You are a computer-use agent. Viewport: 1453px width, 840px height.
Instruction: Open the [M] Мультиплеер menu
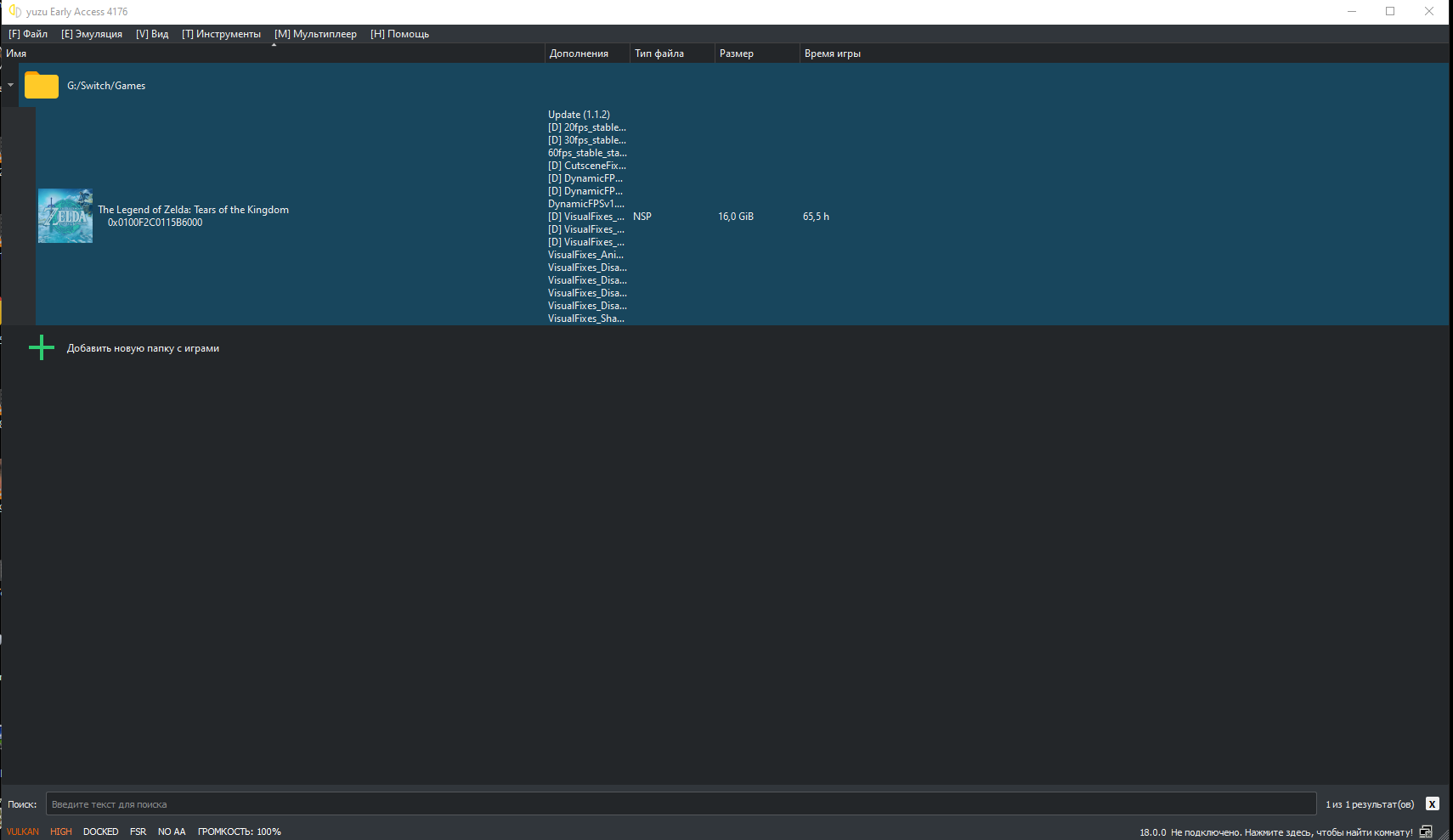(x=315, y=34)
